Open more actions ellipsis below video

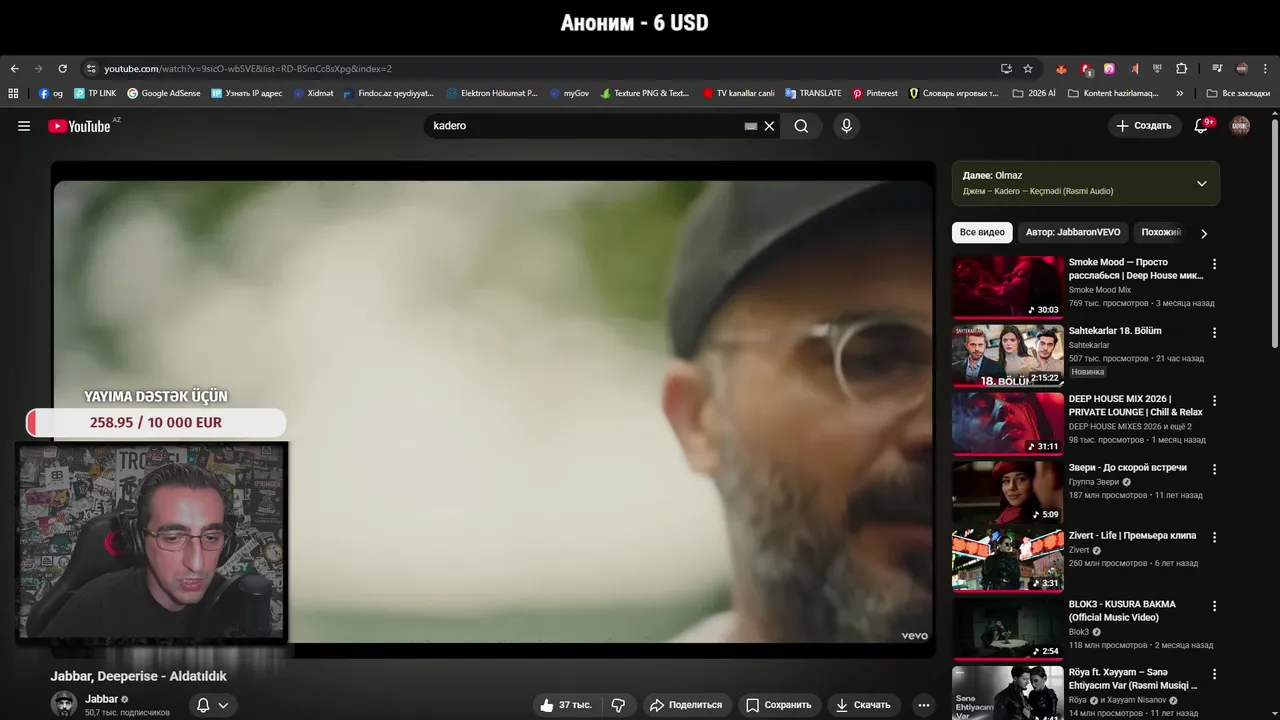[924, 705]
